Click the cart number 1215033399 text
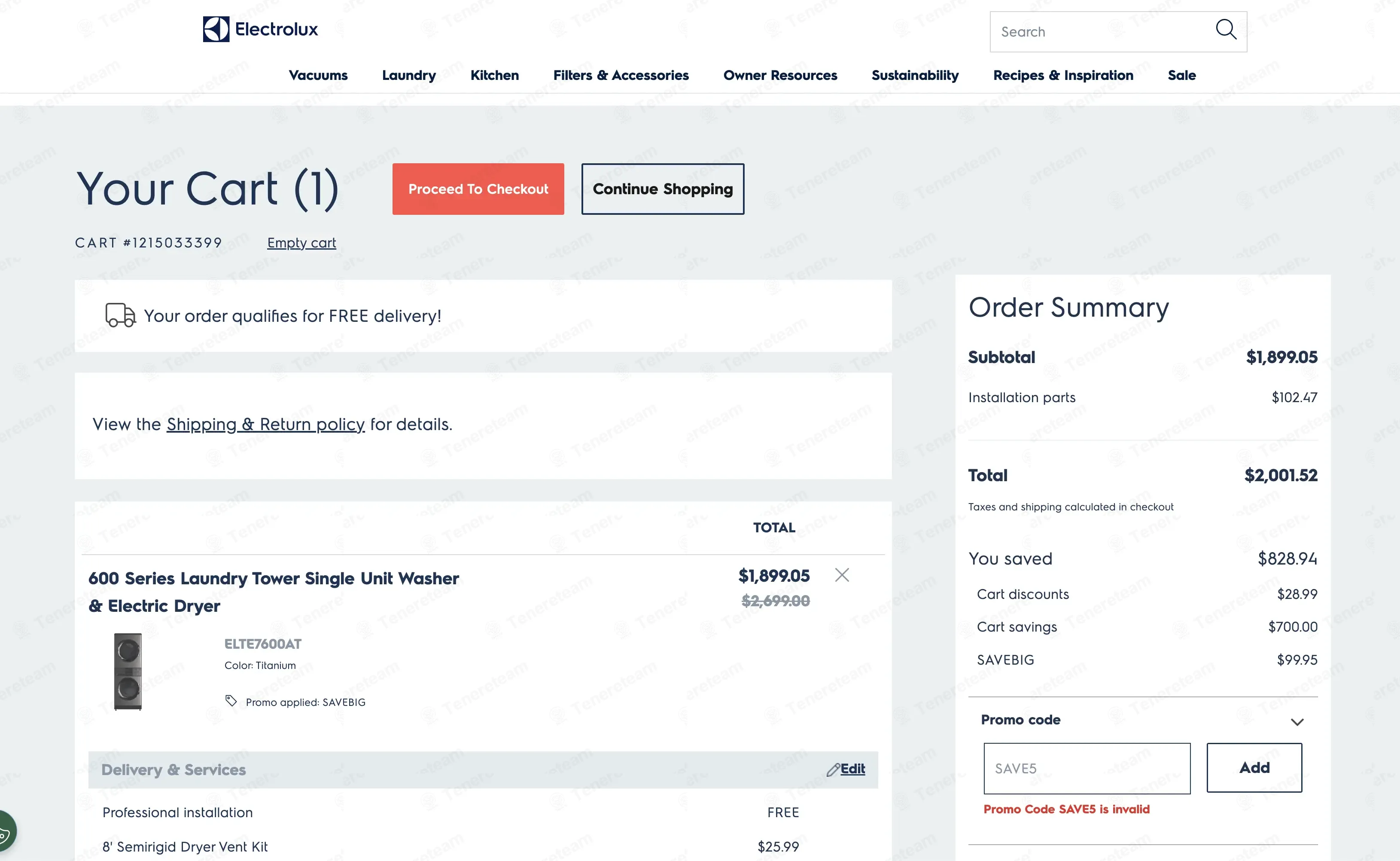Image resolution: width=1400 pixels, height=861 pixels. [149, 243]
